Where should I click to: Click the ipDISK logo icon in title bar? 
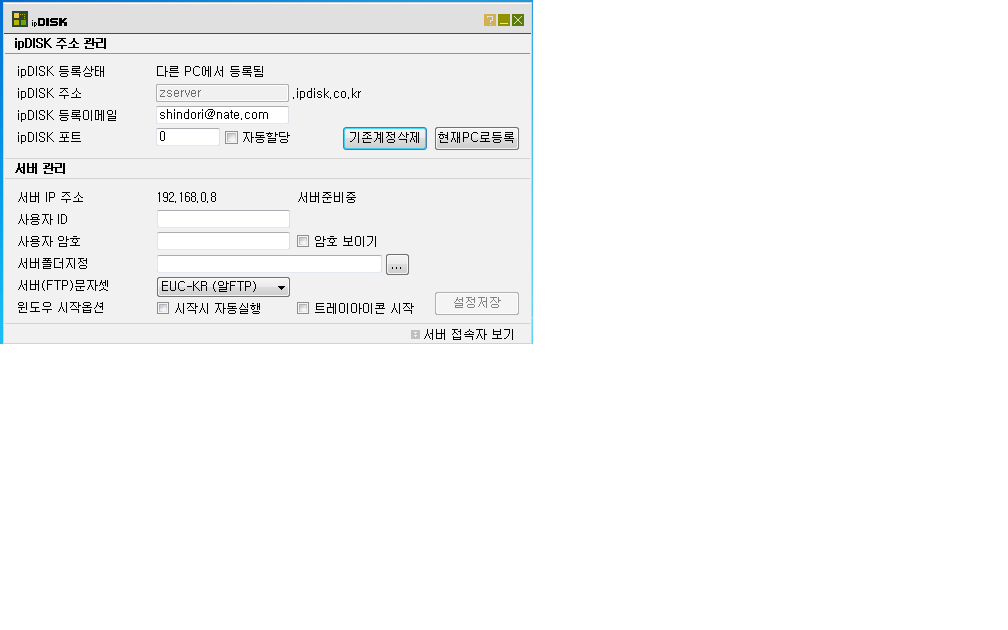tap(20, 19)
